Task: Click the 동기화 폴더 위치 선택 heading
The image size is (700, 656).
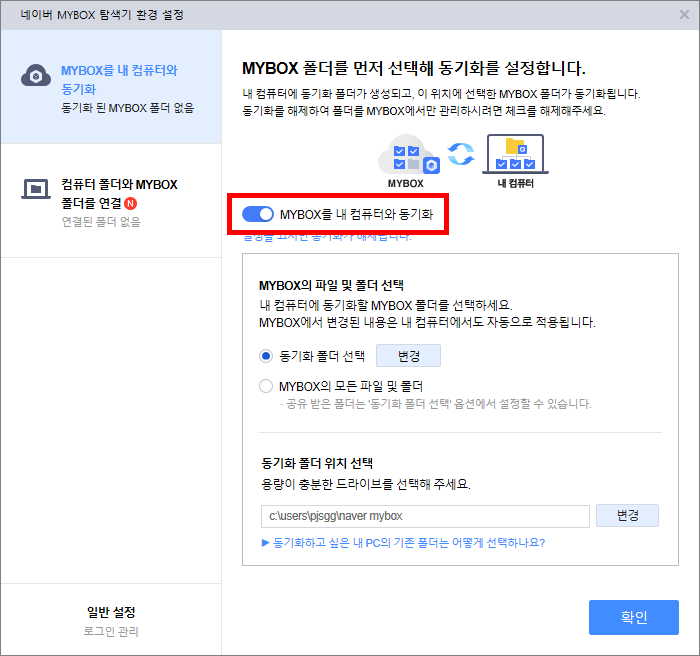Action: click(317, 463)
